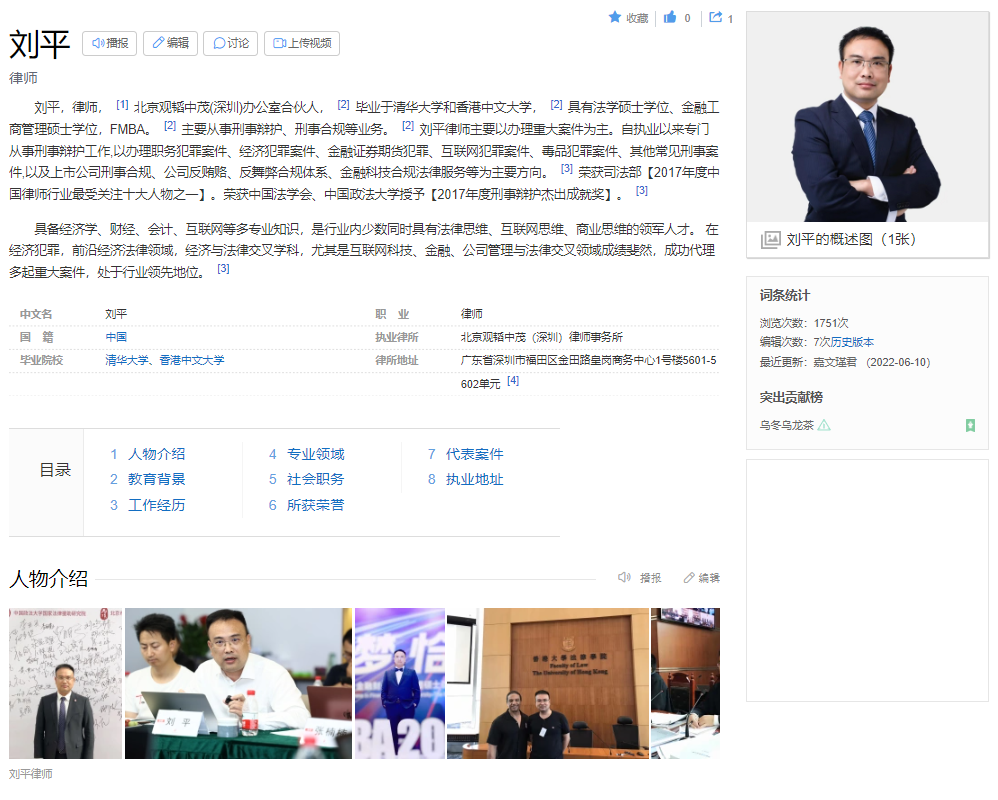998x800 pixels.
Task: Jump to 教育背景 in table of contents
Action: coord(156,479)
